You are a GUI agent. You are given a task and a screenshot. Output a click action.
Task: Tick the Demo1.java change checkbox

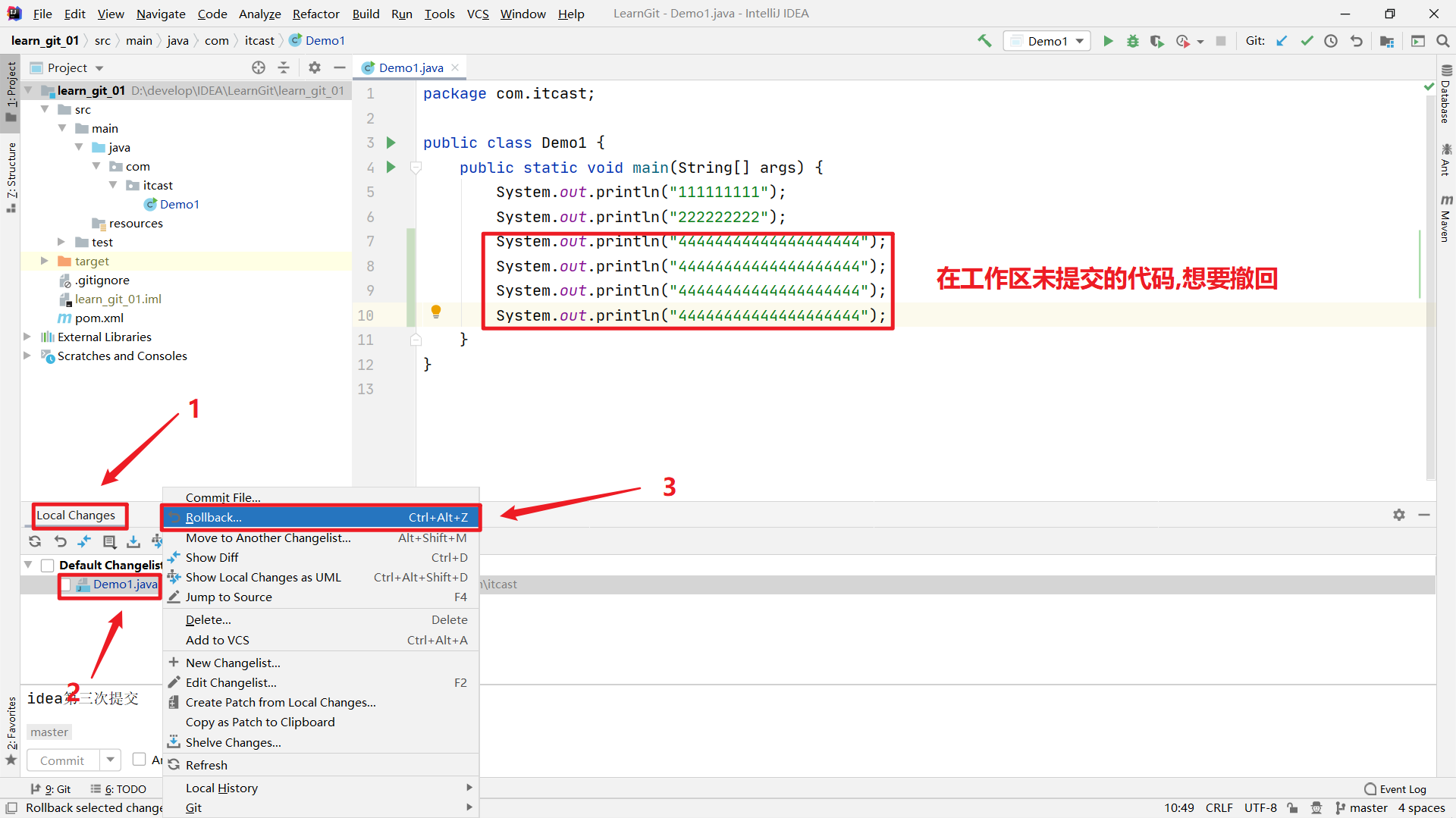(x=66, y=585)
